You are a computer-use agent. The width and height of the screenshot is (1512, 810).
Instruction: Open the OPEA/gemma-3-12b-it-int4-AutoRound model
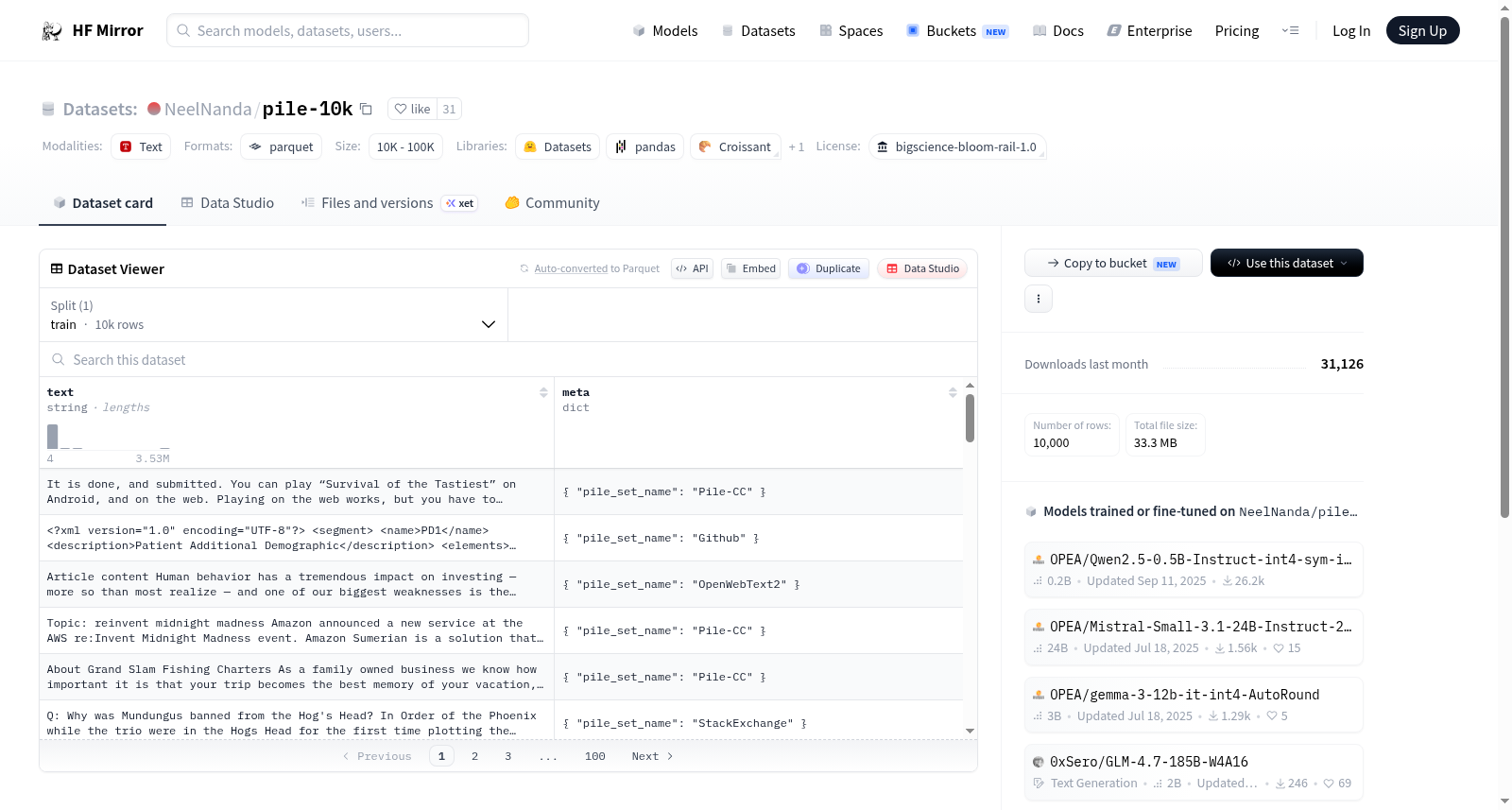pos(1194,704)
